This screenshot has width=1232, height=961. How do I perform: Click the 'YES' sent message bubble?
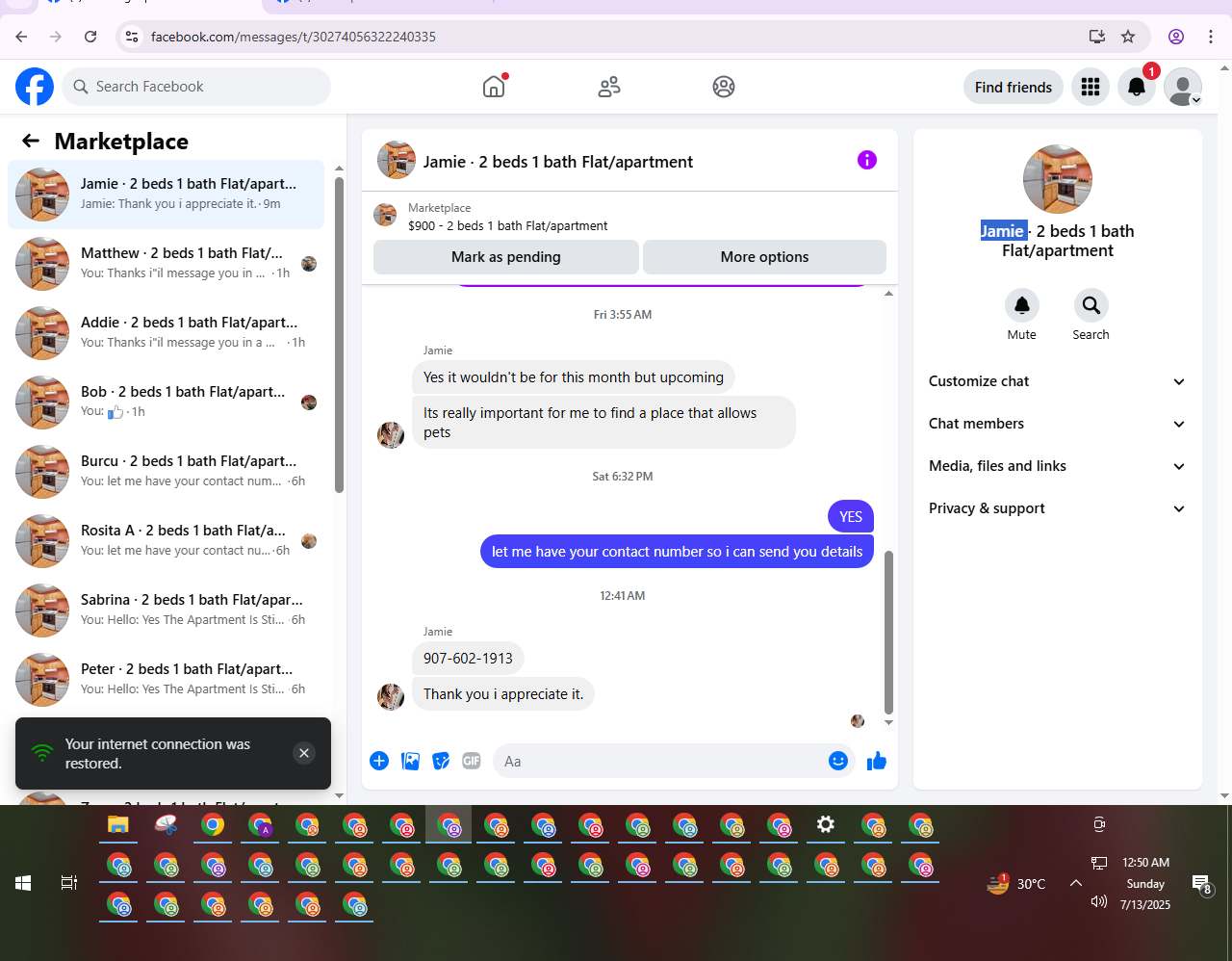pyautogui.click(x=851, y=517)
